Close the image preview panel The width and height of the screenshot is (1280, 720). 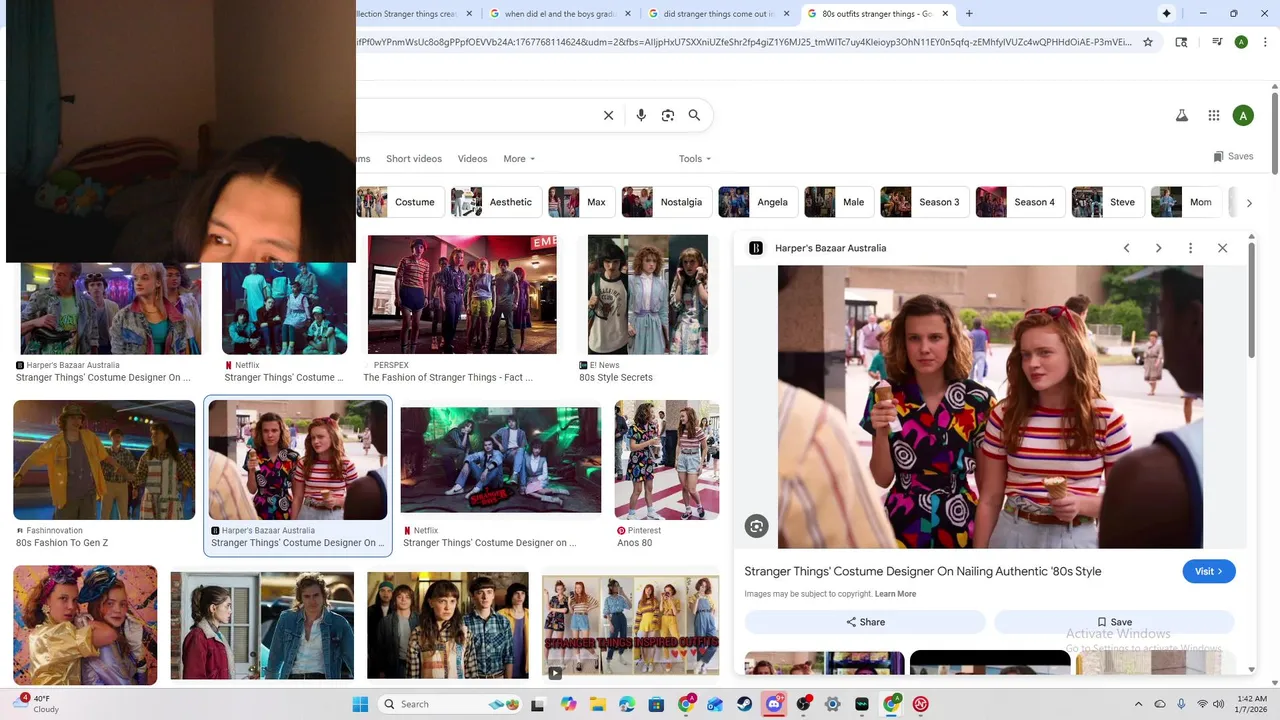tap(1222, 248)
